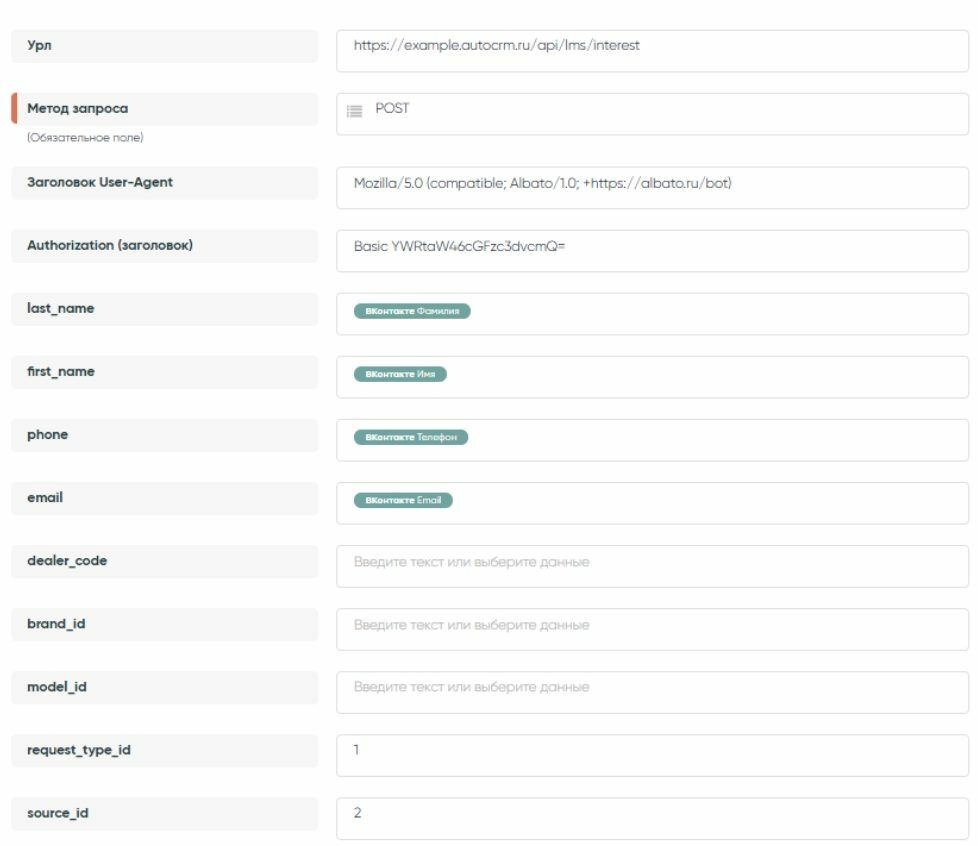The image size is (978, 846).
Task: Click the empty dealer_code input field
Action: 652,565
